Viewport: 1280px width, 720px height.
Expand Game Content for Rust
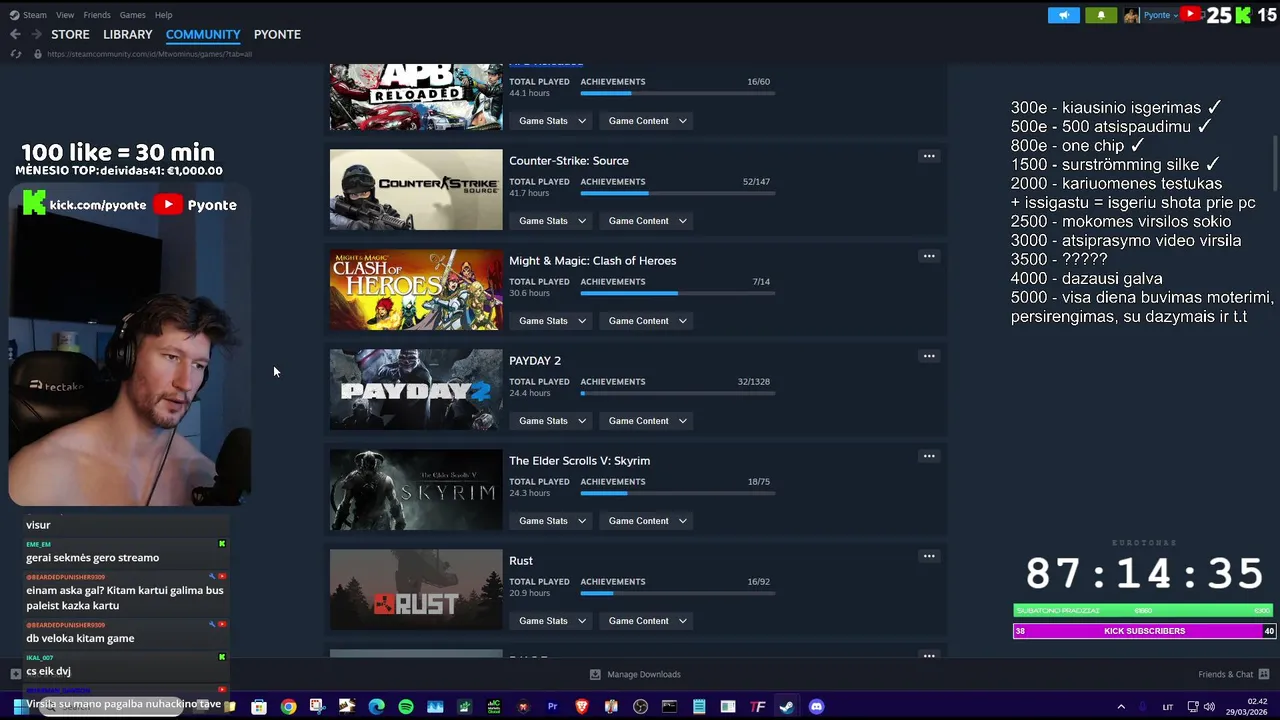[x=647, y=621]
